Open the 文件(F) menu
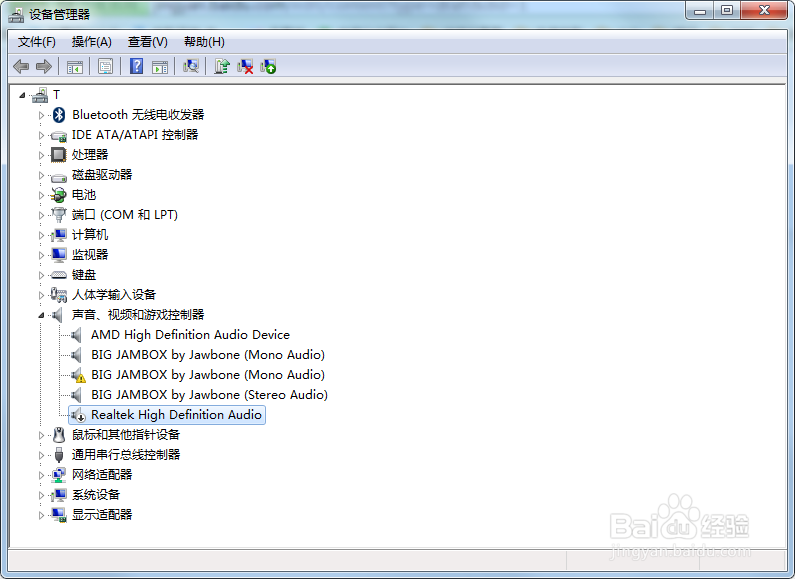Viewport: 795px width, 579px height. 37,42
